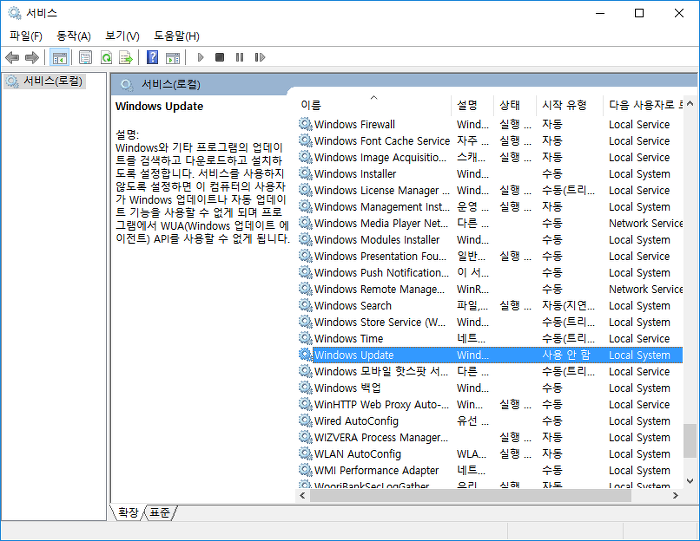Click the vertical scrollbar thumb
Viewport: 700px width, 541px height.
[690, 441]
